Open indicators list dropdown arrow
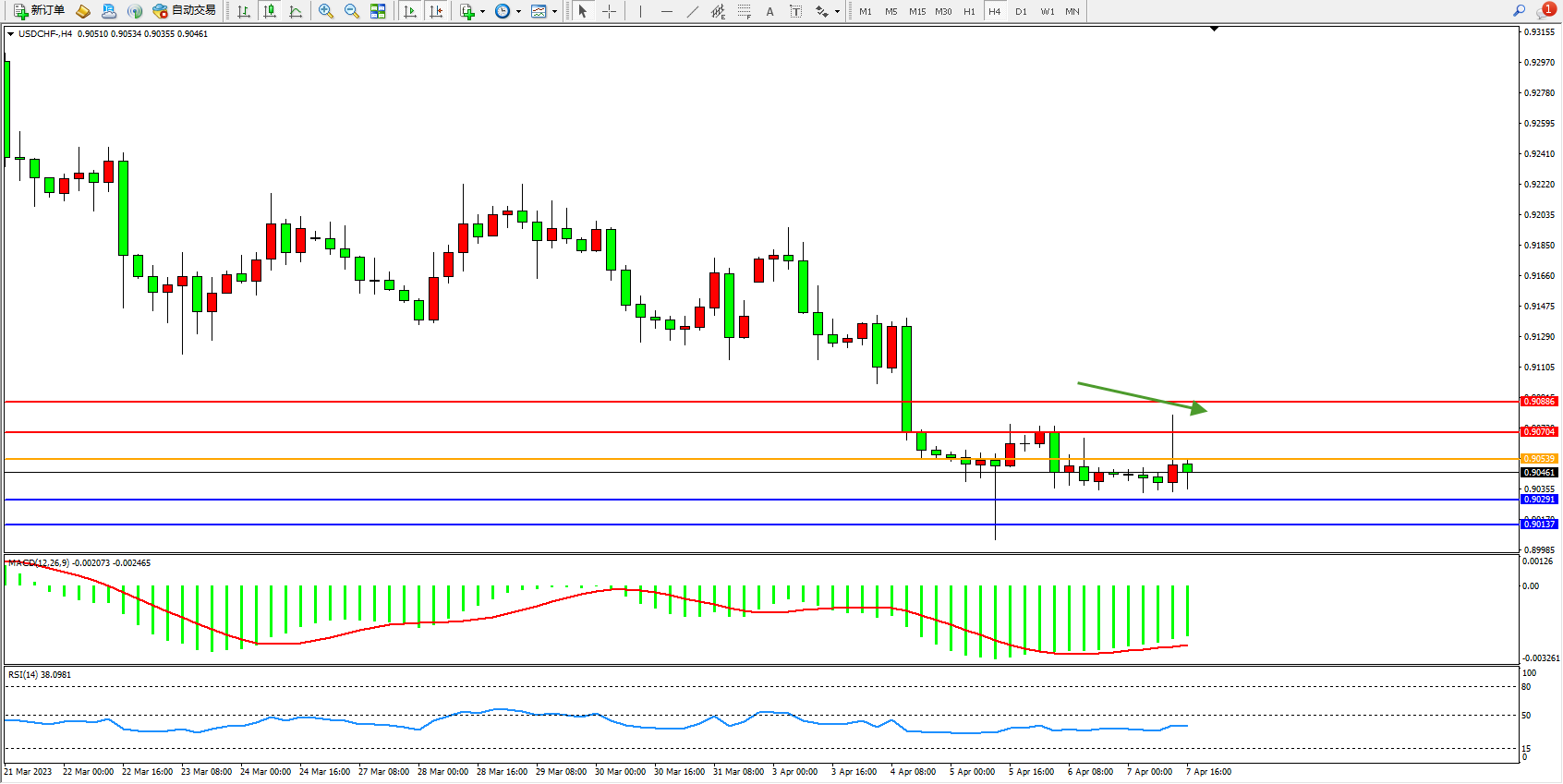The height and width of the screenshot is (784, 1563). (482, 12)
